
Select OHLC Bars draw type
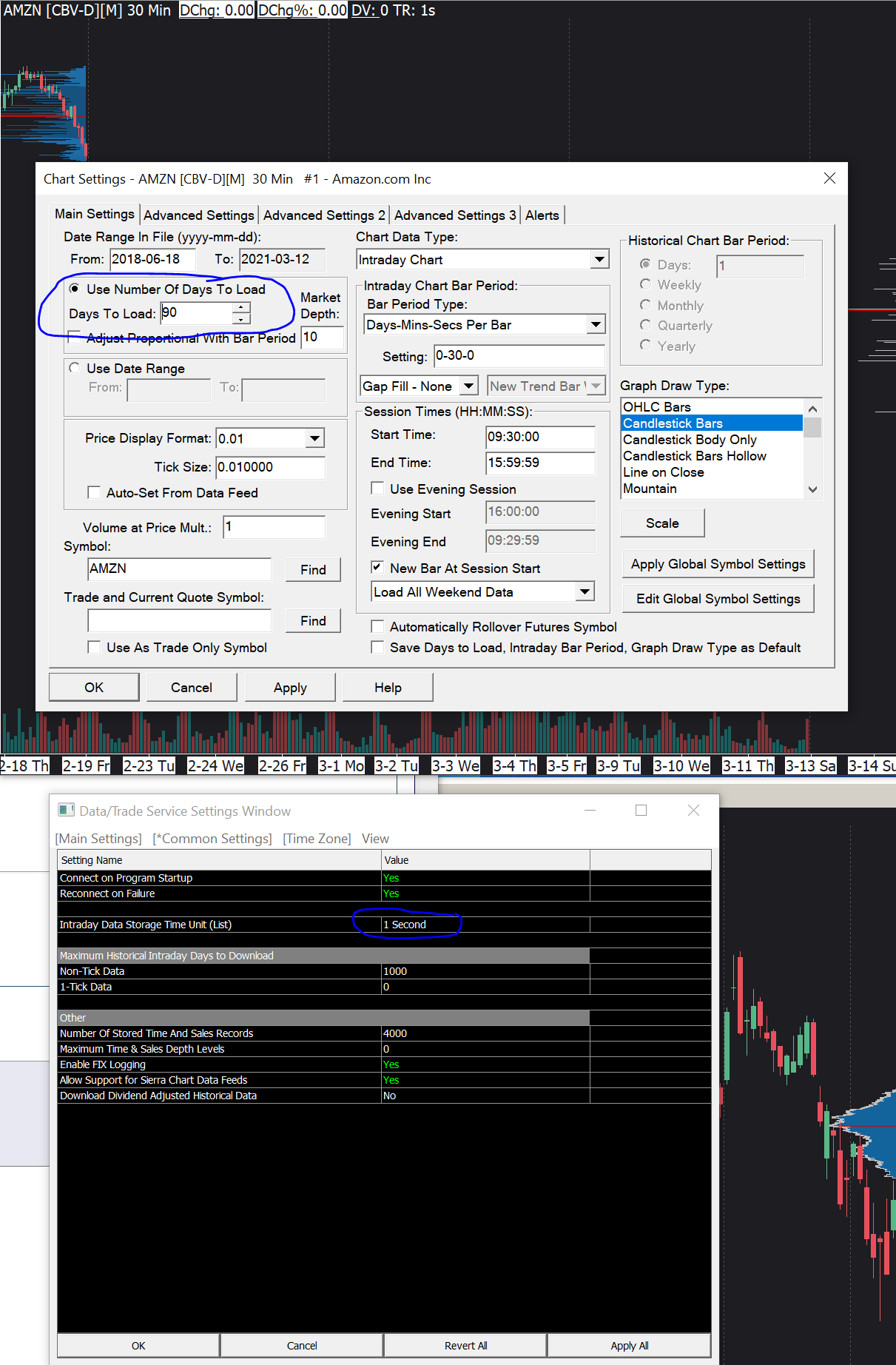pyautogui.click(x=712, y=406)
